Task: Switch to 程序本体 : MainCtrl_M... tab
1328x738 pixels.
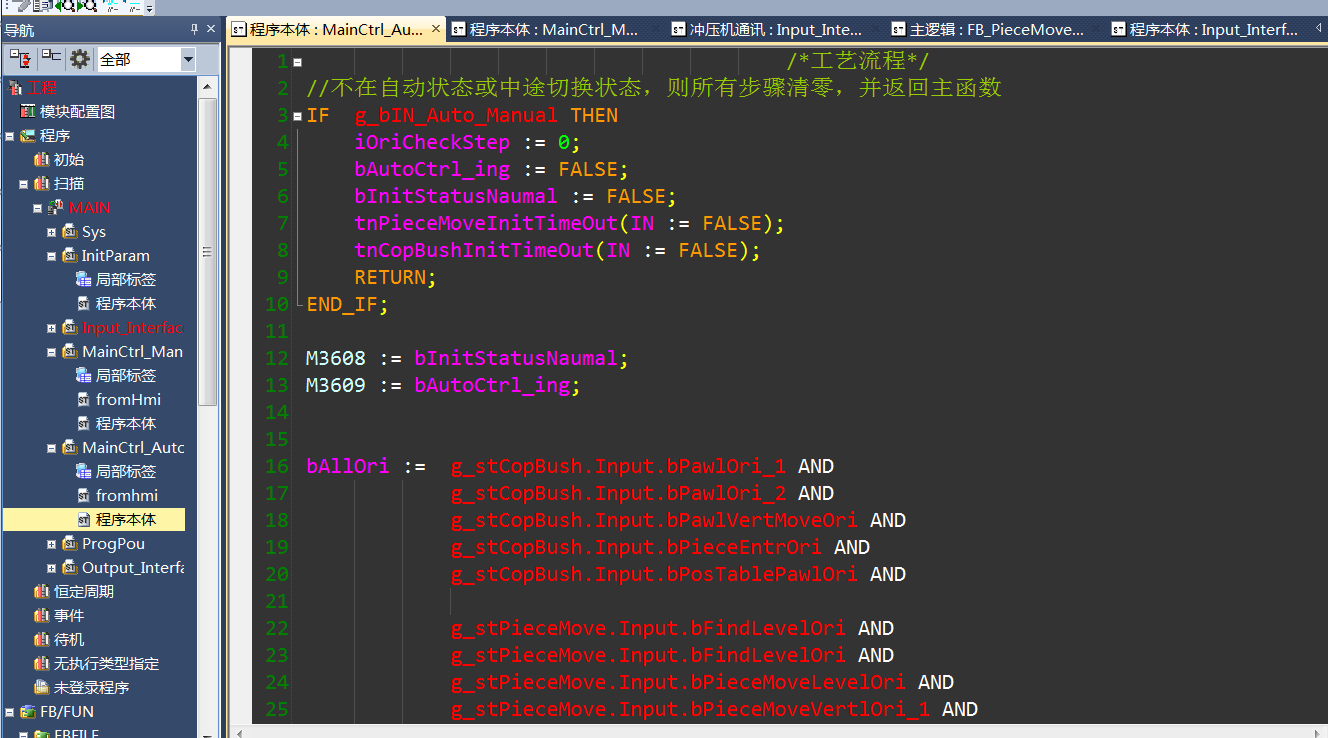Action: pyautogui.click(x=557, y=30)
